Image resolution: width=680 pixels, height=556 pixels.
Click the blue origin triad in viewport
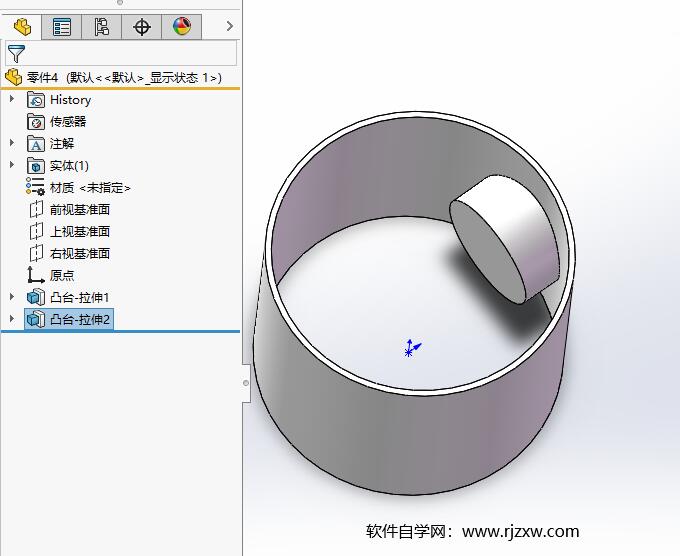(412, 348)
